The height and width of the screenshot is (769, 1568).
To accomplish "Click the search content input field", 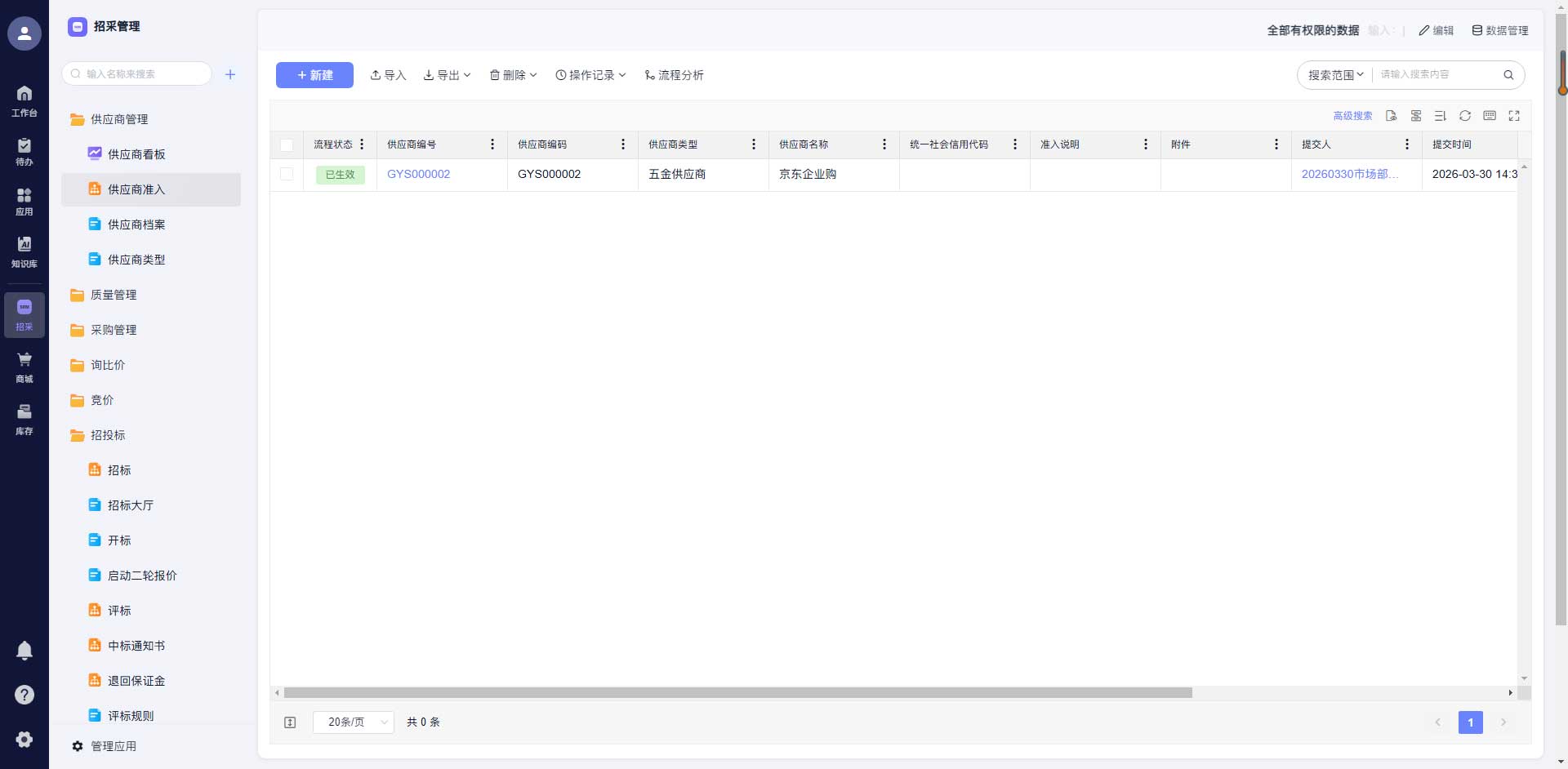I will [1437, 74].
